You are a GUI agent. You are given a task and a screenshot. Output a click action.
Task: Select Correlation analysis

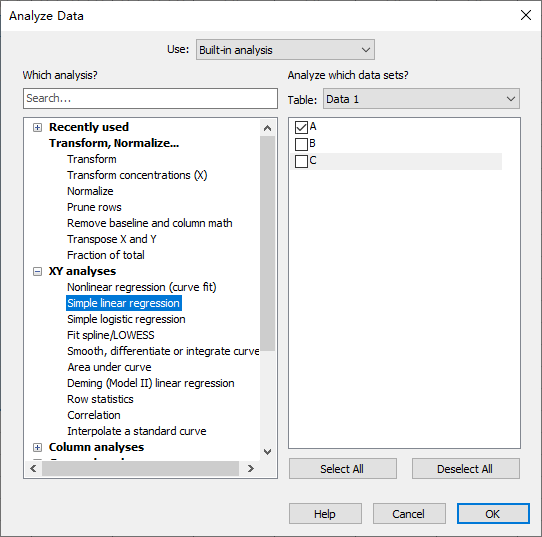pos(94,415)
